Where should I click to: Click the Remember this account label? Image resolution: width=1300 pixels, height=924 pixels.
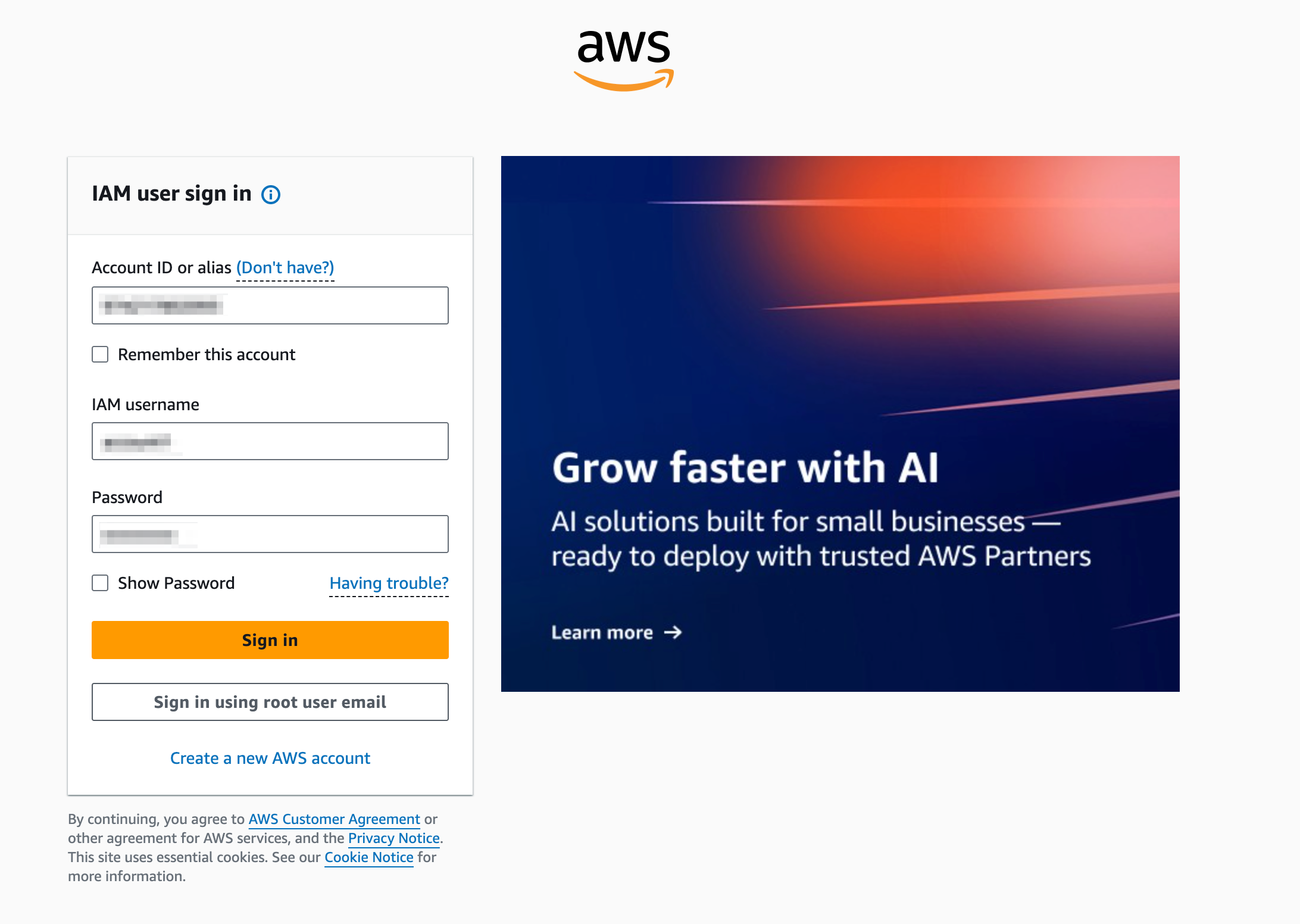(x=207, y=354)
